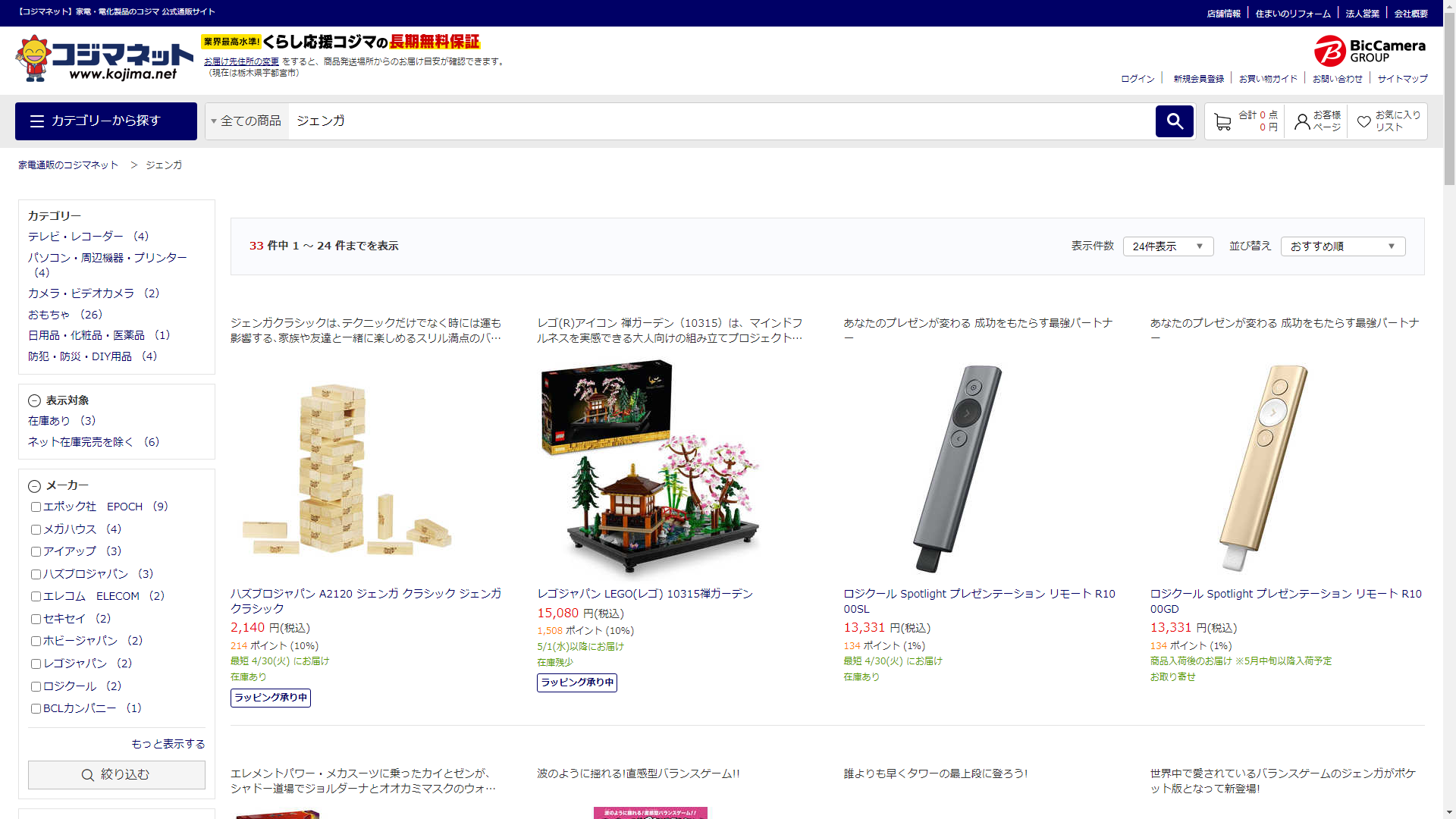Open the LEGO 禅ガーデン product image
This screenshot has height=819, width=1456.
tap(650, 466)
